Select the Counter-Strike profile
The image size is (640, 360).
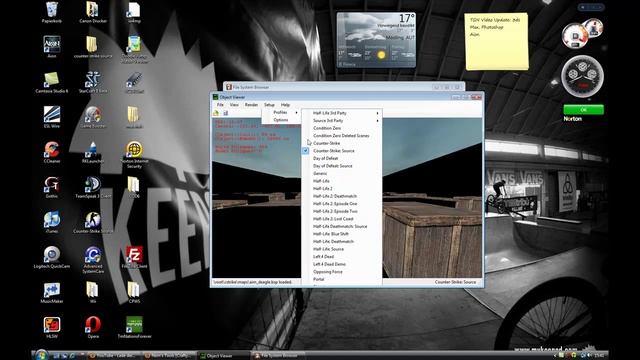pyautogui.click(x=342, y=143)
